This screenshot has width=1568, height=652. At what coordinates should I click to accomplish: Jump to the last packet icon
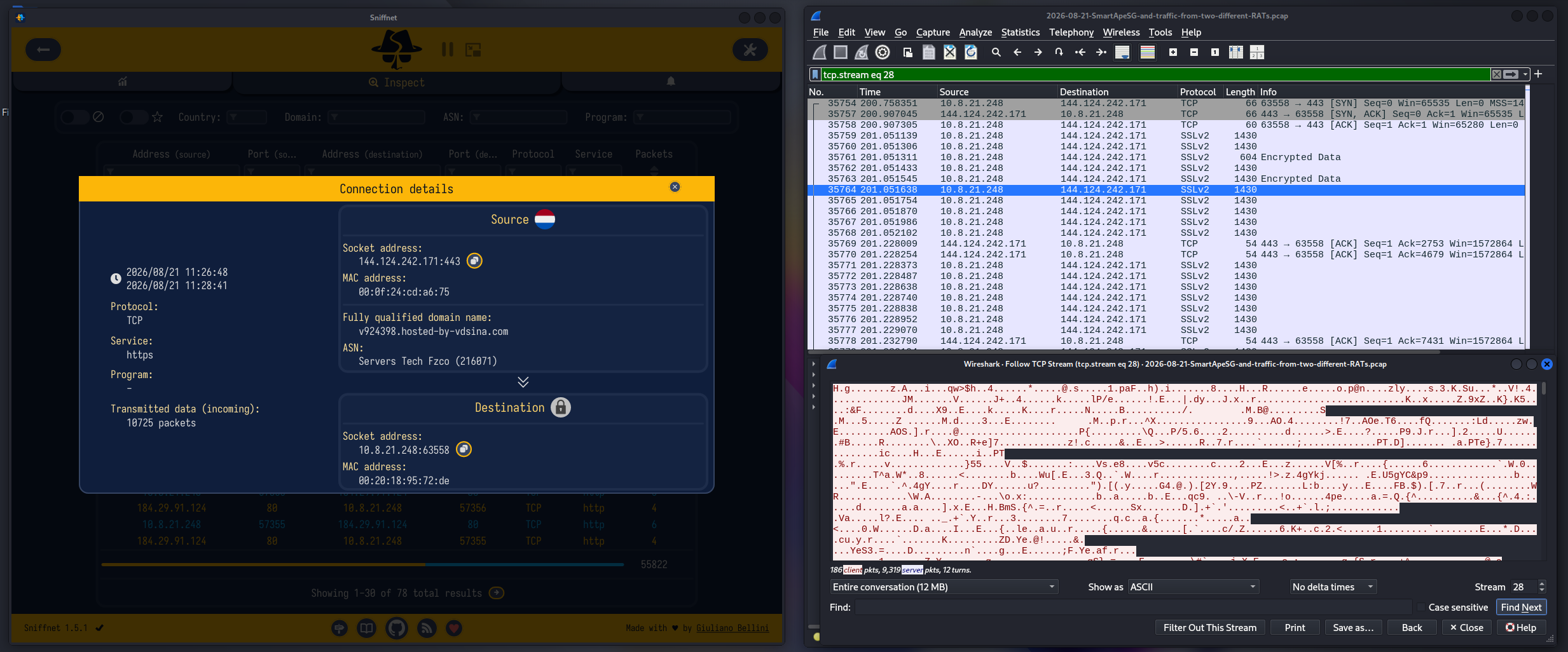coord(1101,53)
